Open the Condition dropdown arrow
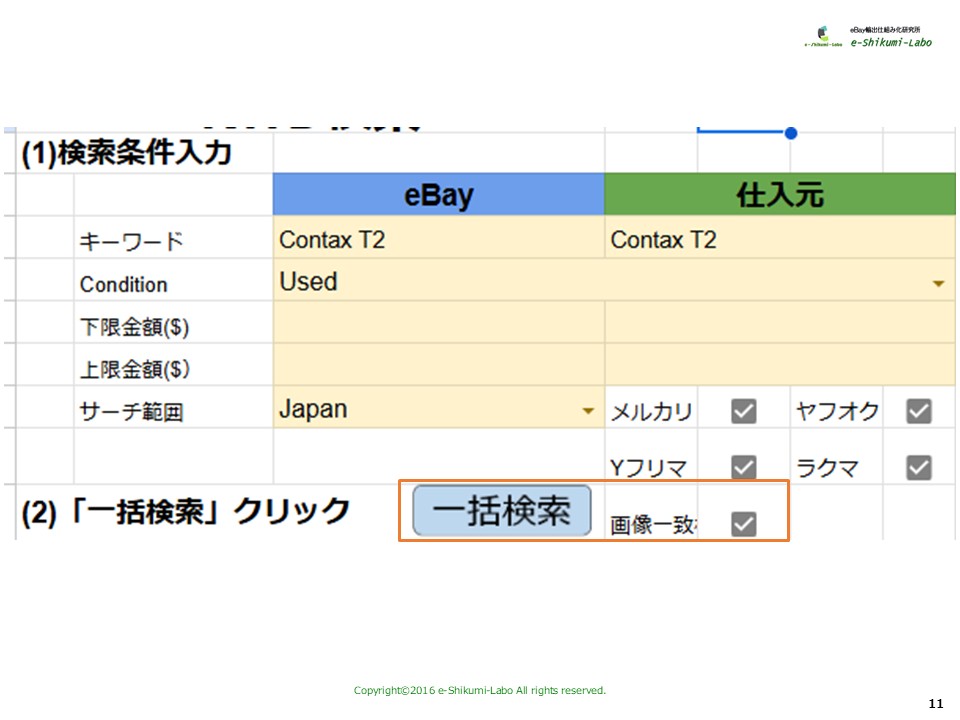Screen dimensions: 960x720 tap(938, 283)
